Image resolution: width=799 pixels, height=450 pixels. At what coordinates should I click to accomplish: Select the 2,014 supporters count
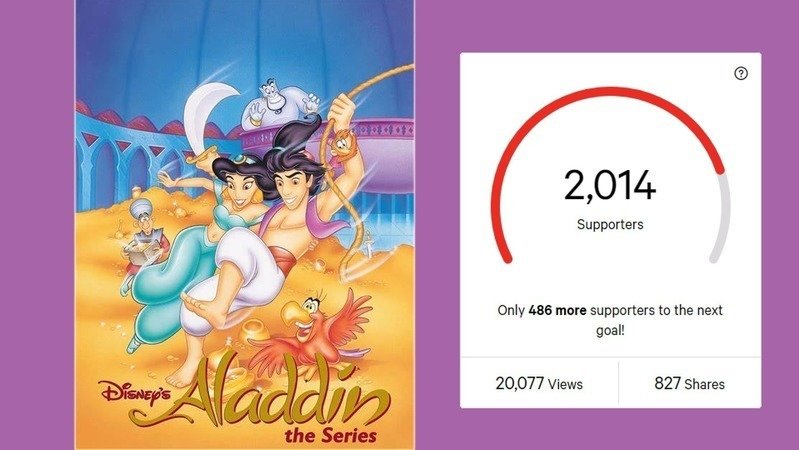click(610, 186)
